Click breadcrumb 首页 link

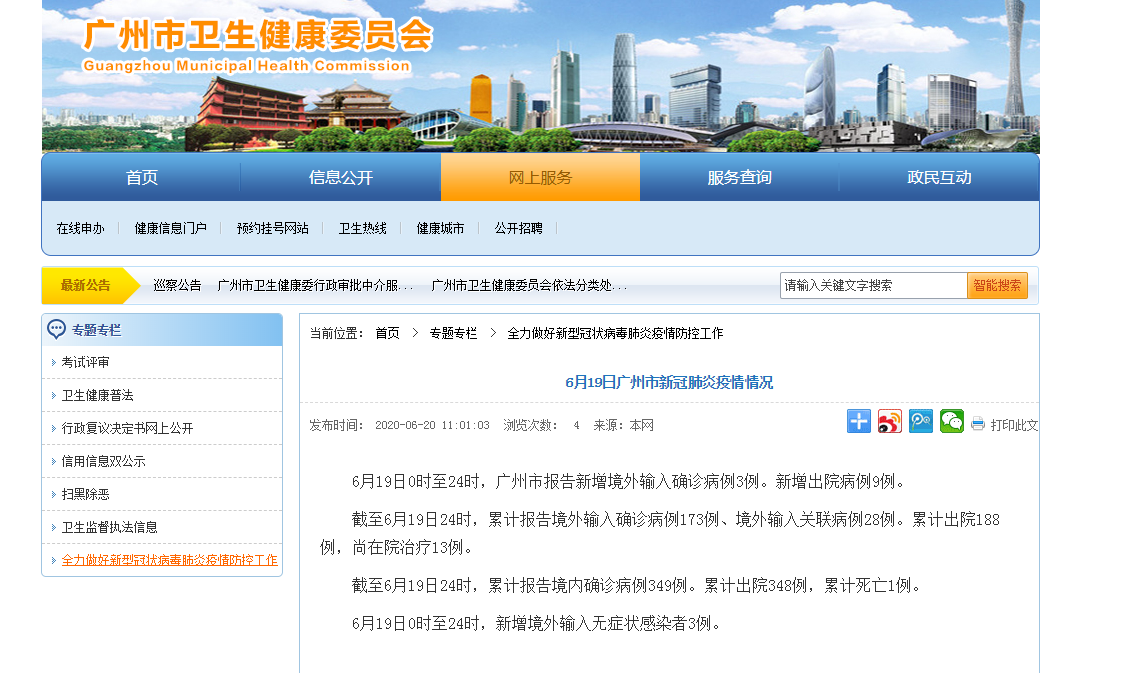point(388,333)
